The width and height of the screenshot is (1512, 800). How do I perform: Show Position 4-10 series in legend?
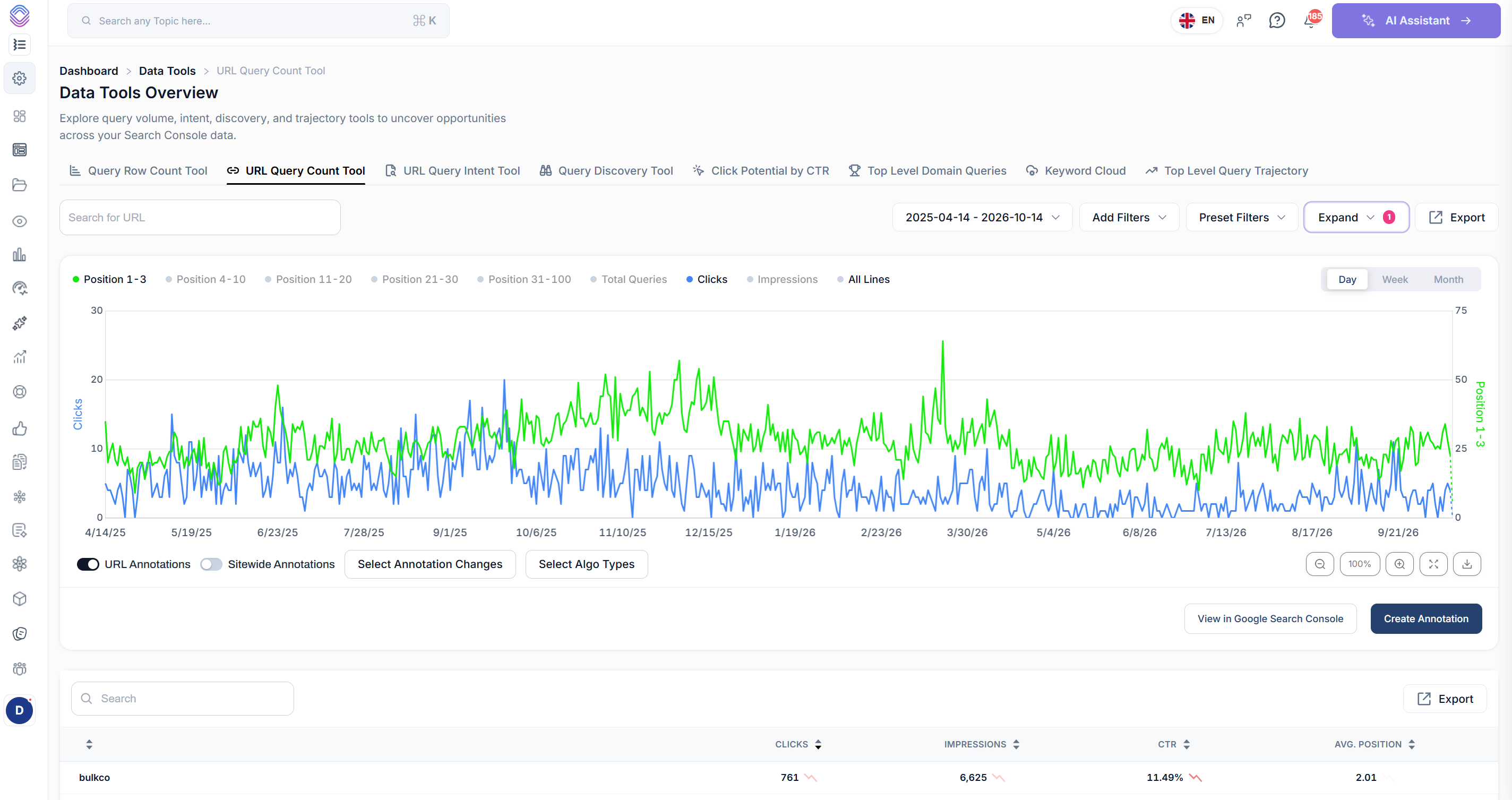click(x=205, y=279)
